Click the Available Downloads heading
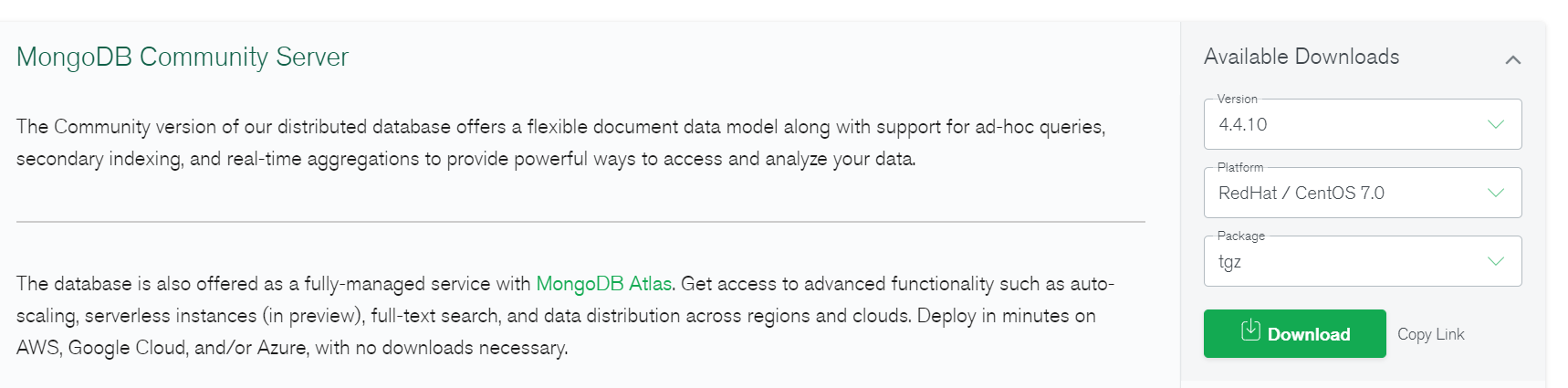The height and width of the screenshot is (388, 1568). (x=1301, y=57)
